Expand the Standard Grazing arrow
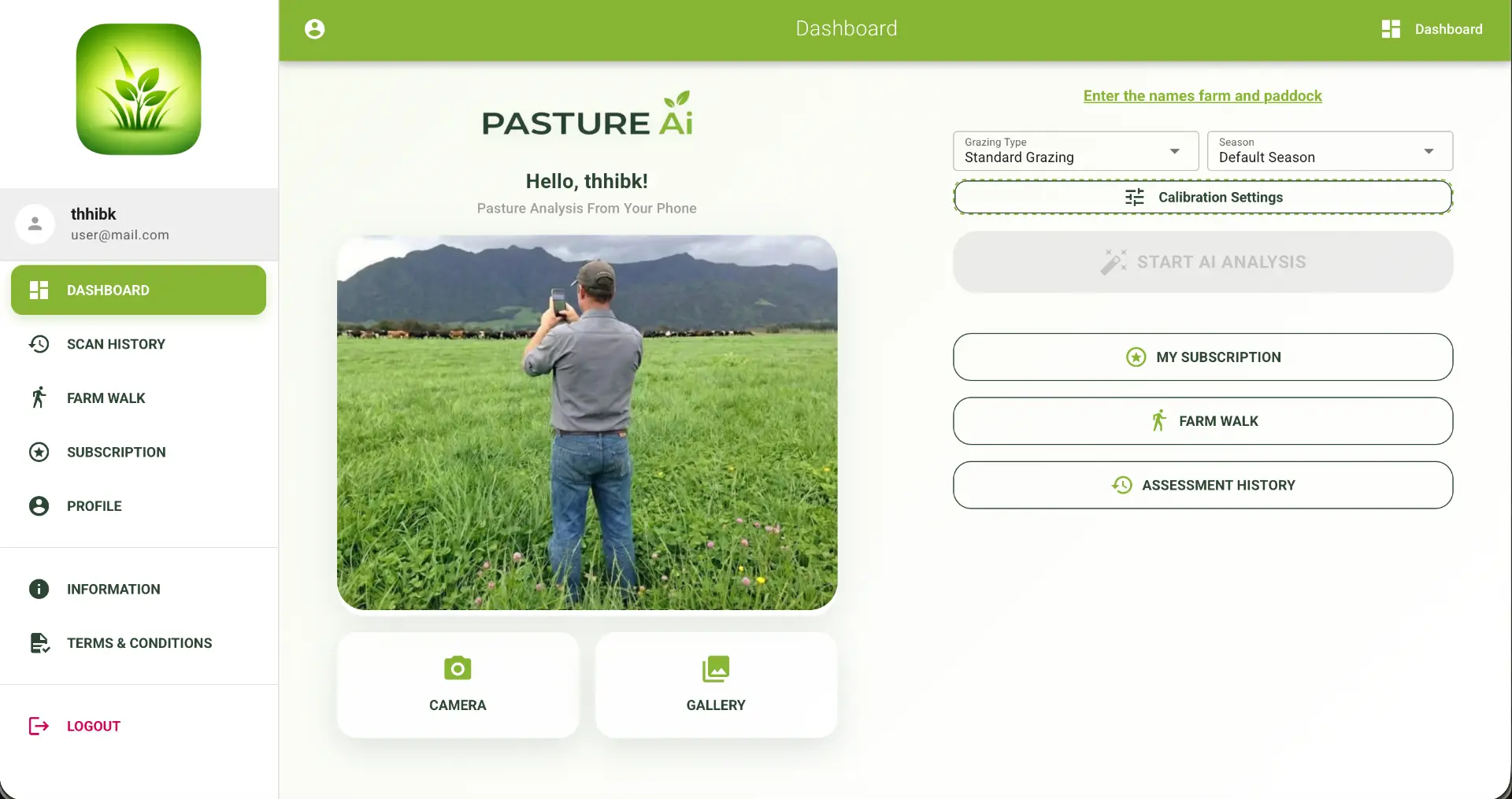This screenshot has height=799, width=1512. (x=1174, y=151)
